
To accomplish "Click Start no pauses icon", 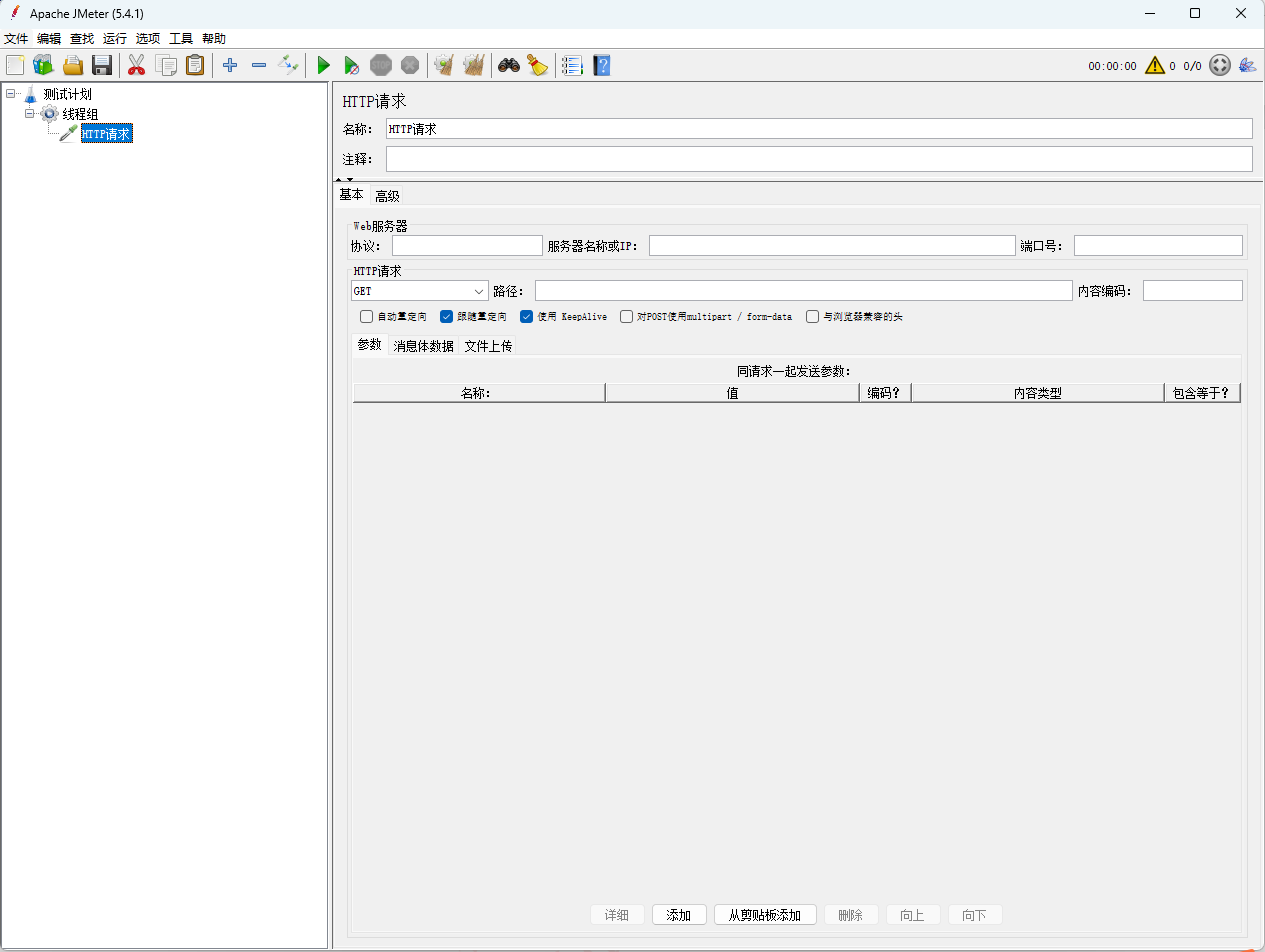I will (352, 66).
